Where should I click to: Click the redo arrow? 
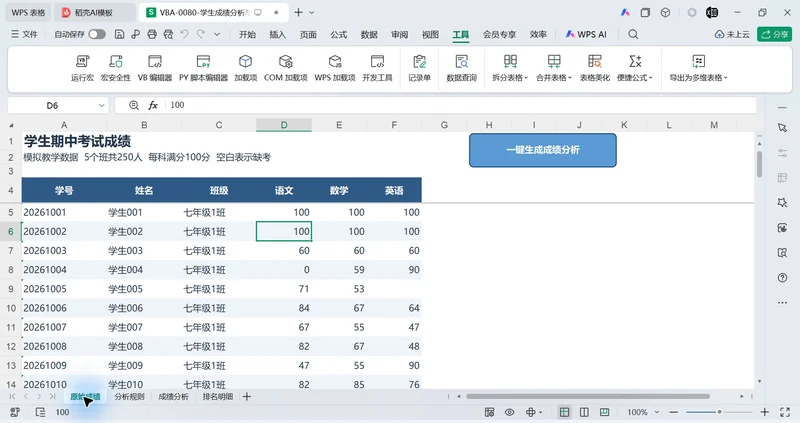point(201,34)
